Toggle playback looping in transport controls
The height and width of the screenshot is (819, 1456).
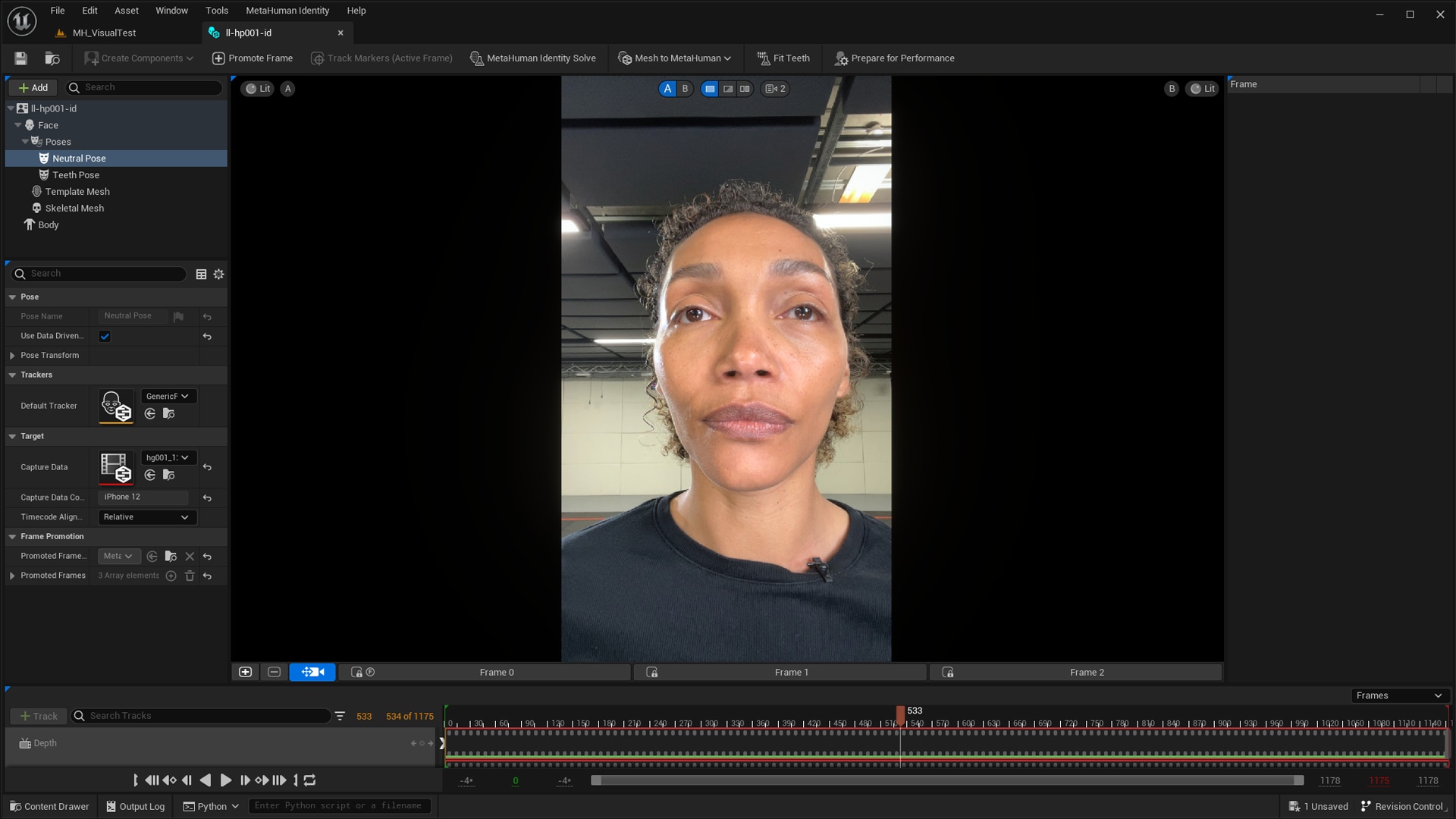tap(310, 780)
